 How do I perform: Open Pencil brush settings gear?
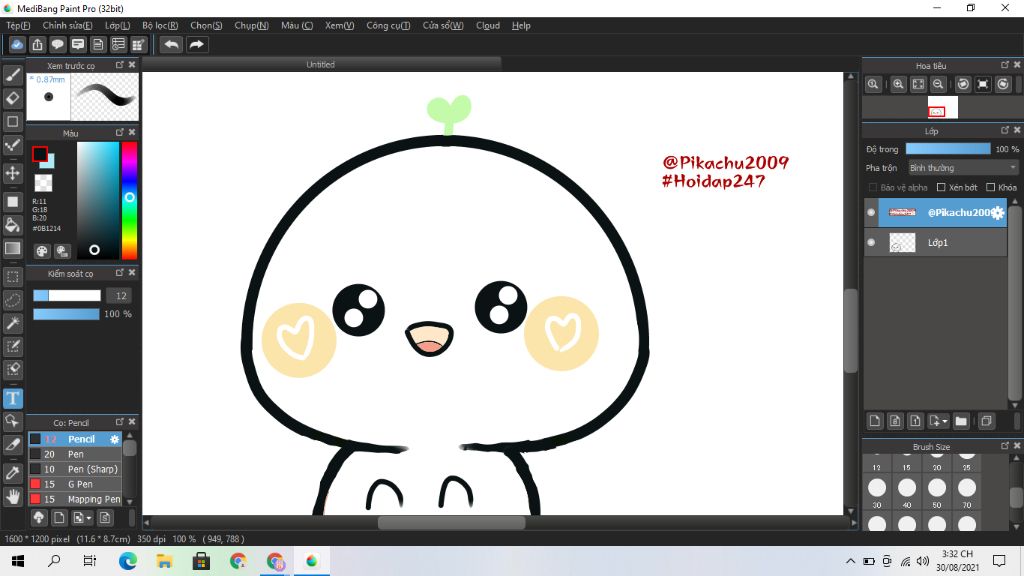tap(114, 440)
